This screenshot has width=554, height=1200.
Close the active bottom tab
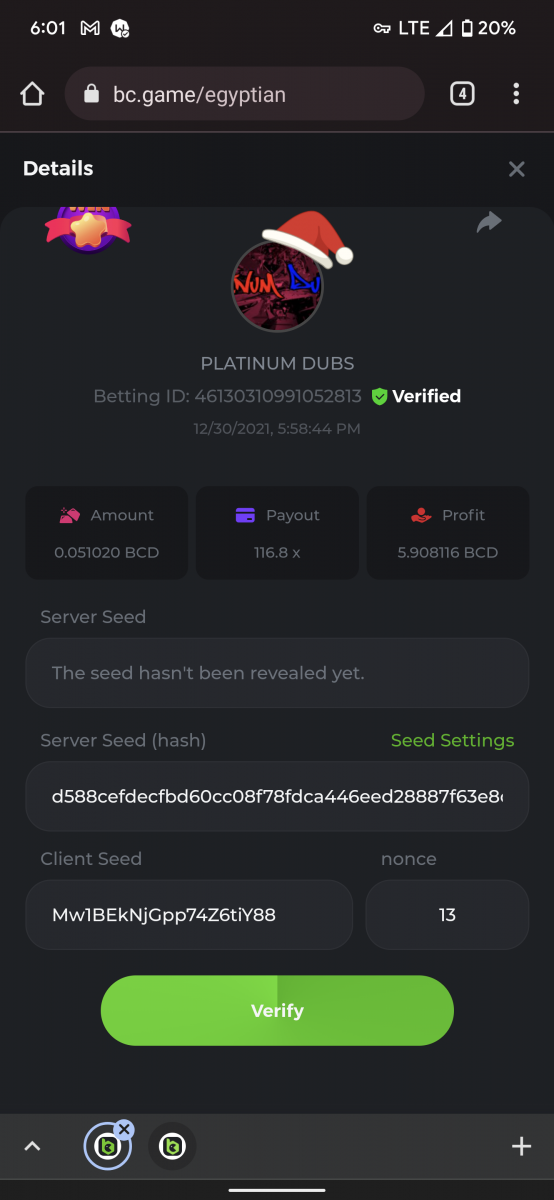click(124, 1130)
